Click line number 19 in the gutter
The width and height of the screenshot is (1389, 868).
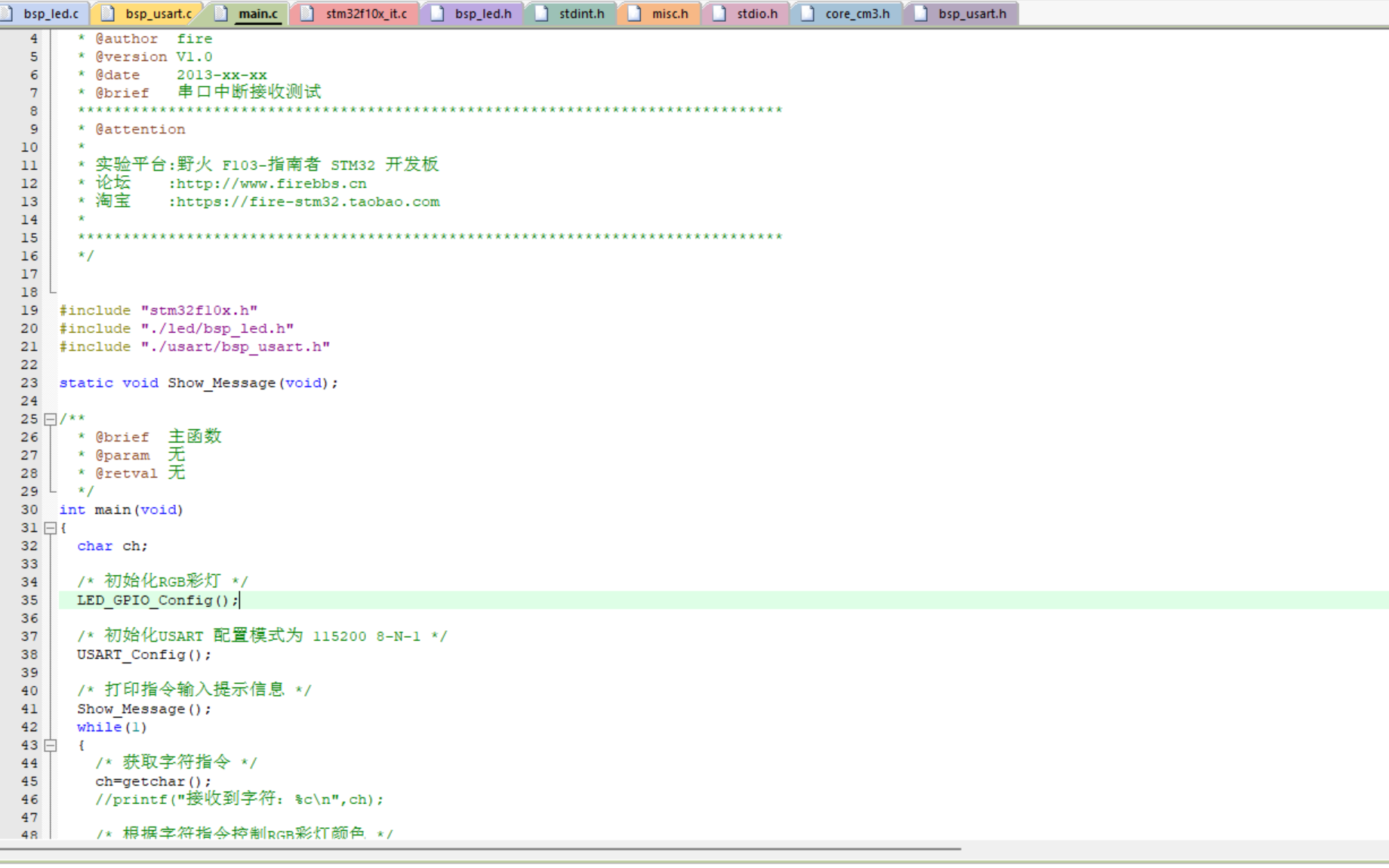tap(29, 310)
